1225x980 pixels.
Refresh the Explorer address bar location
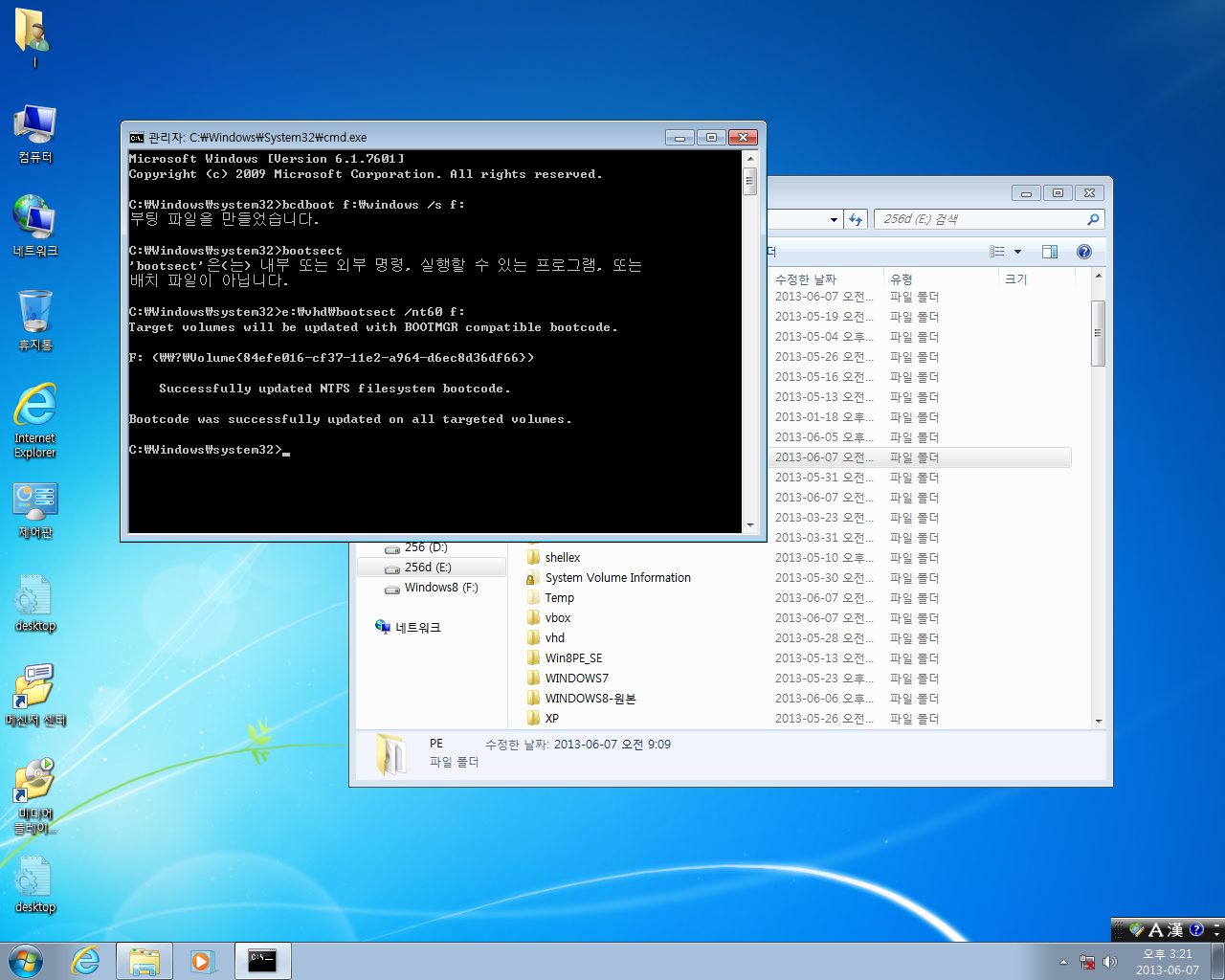point(856,219)
